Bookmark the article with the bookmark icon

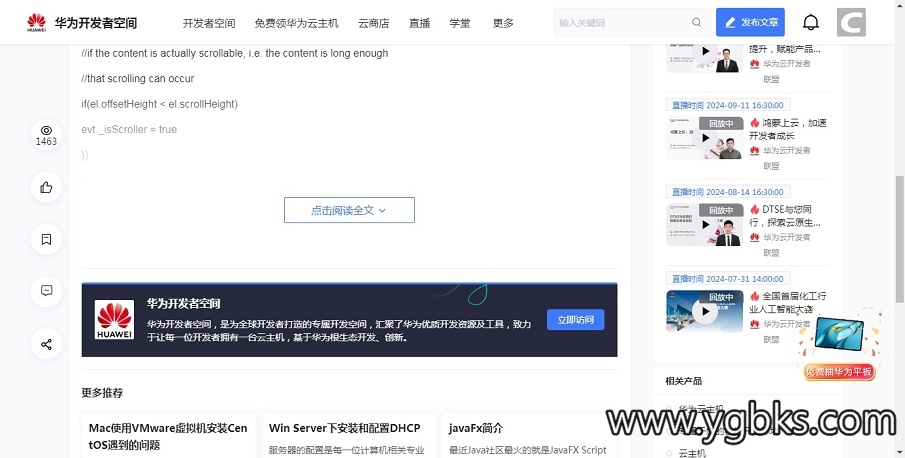46,239
